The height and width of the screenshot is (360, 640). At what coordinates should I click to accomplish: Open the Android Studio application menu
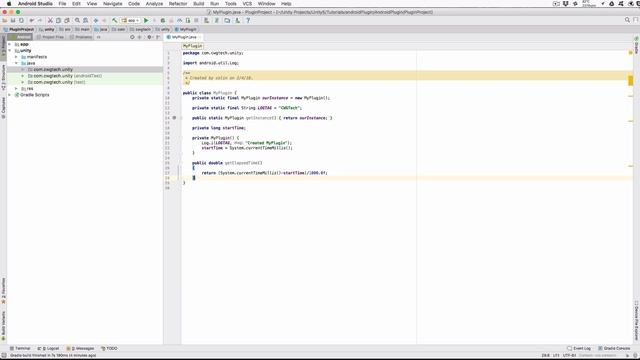point(35,4)
